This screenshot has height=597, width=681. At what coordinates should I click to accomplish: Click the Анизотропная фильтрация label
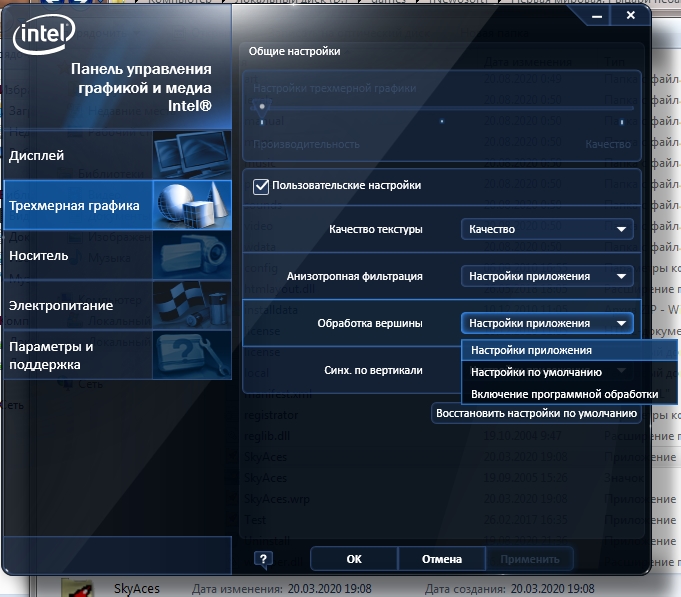pos(354,276)
